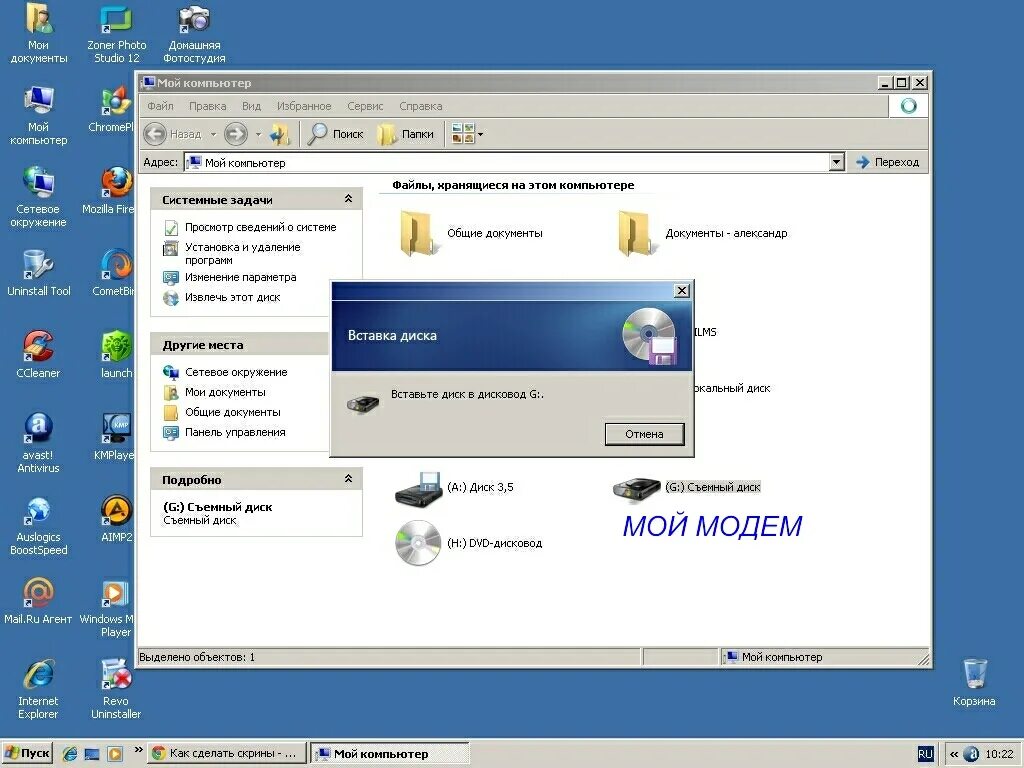Image resolution: width=1024 pixels, height=768 pixels.
Task: Select the (G:) Съемный диск drive
Action: pos(687,488)
